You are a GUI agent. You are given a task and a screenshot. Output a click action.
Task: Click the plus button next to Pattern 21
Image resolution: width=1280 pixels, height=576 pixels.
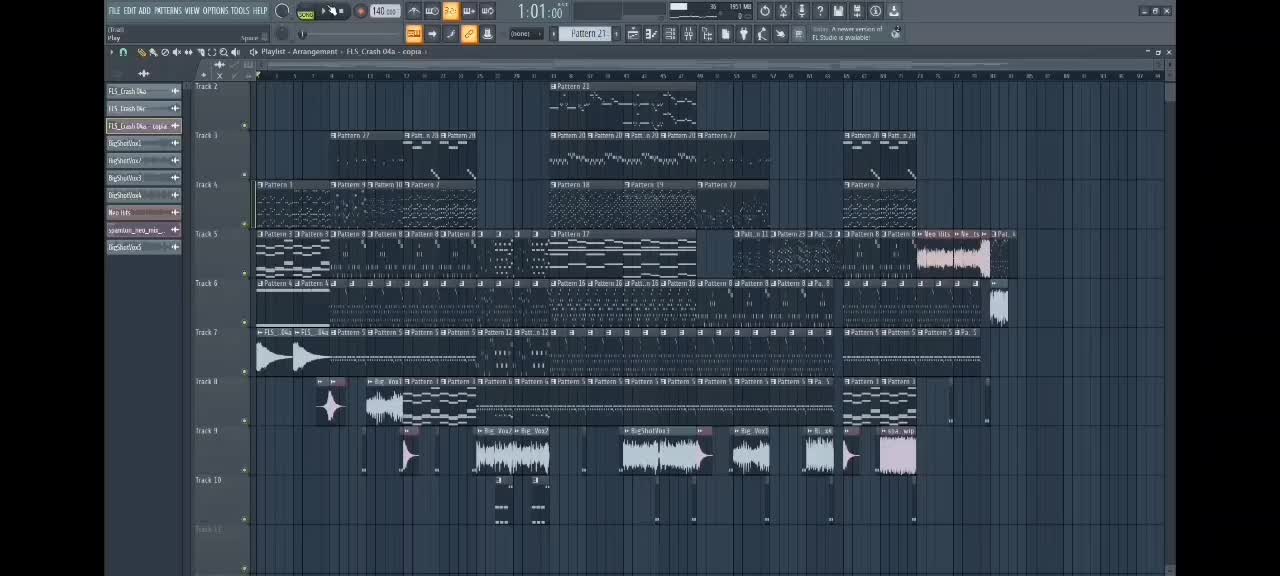[616, 34]
